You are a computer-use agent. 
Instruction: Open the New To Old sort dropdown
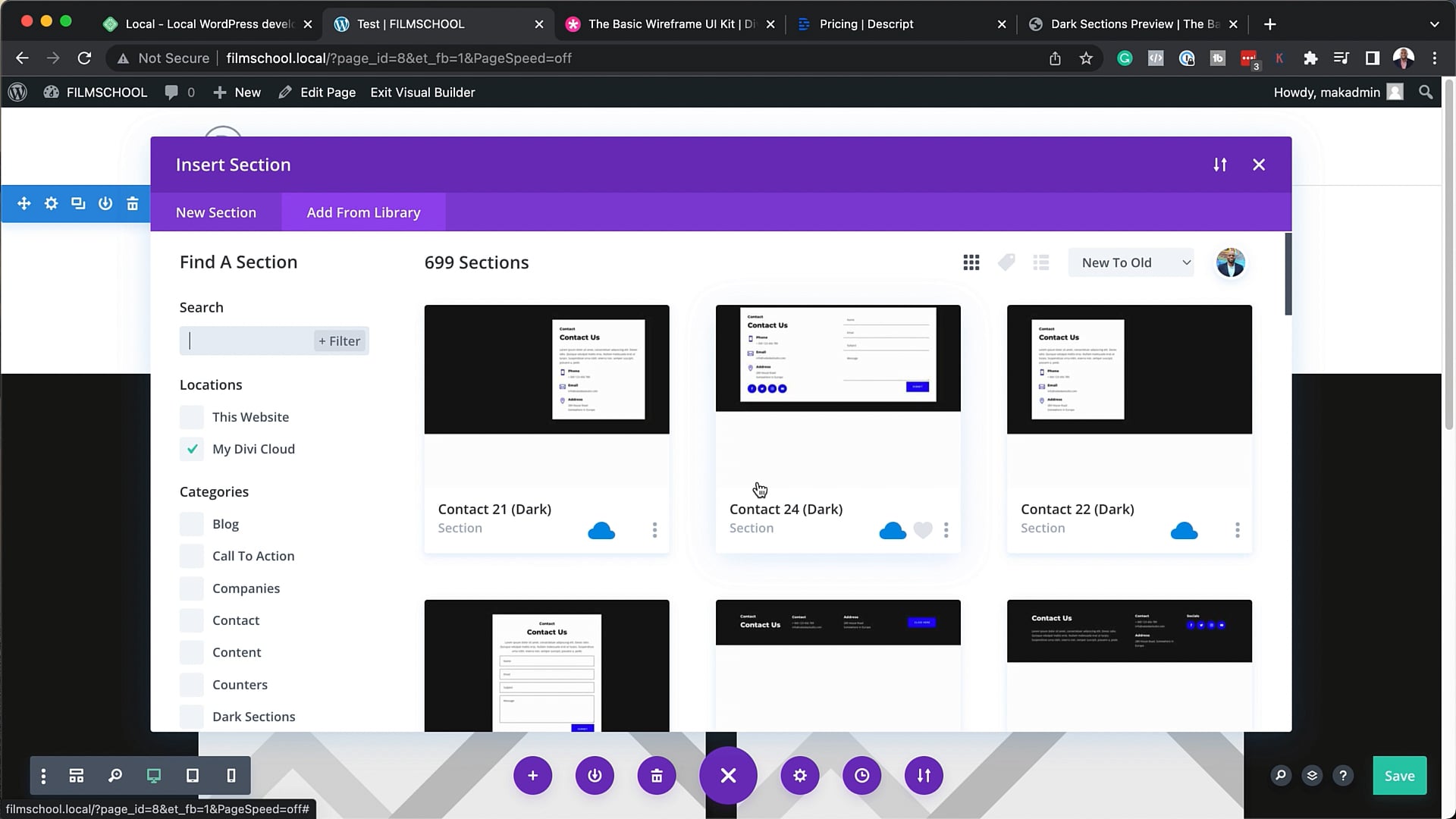point(1131,262)
